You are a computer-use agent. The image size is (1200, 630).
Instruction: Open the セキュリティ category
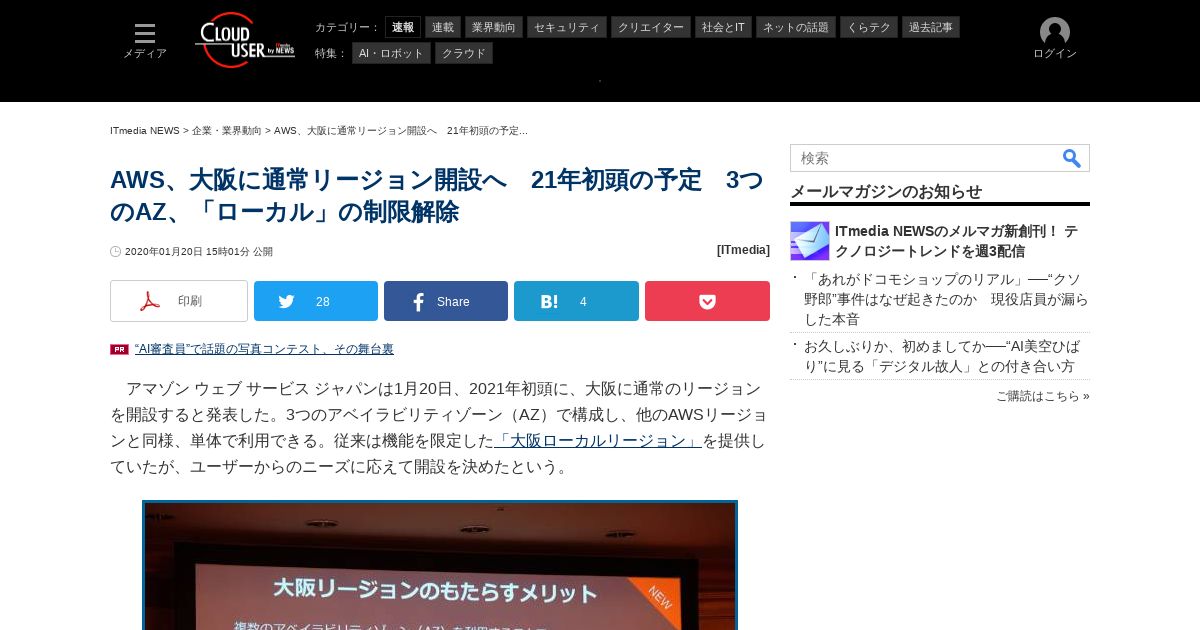tap(567, 27)
